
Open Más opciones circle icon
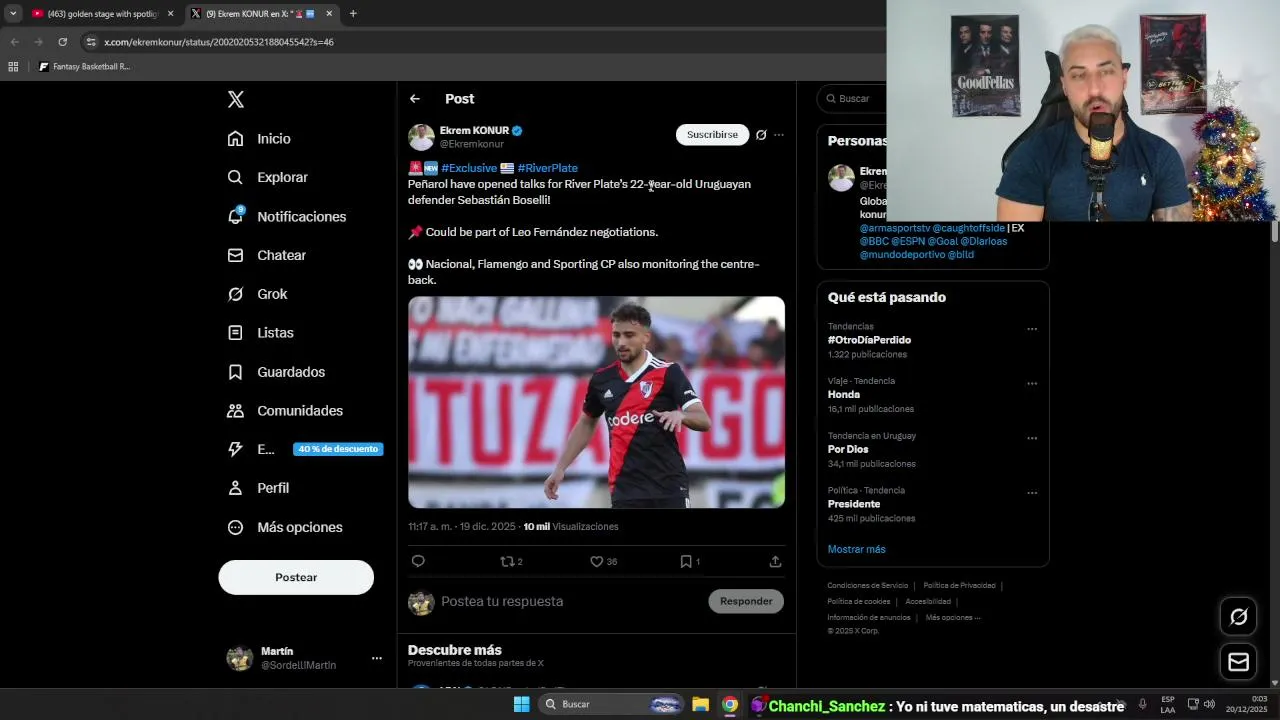point(235,527)
